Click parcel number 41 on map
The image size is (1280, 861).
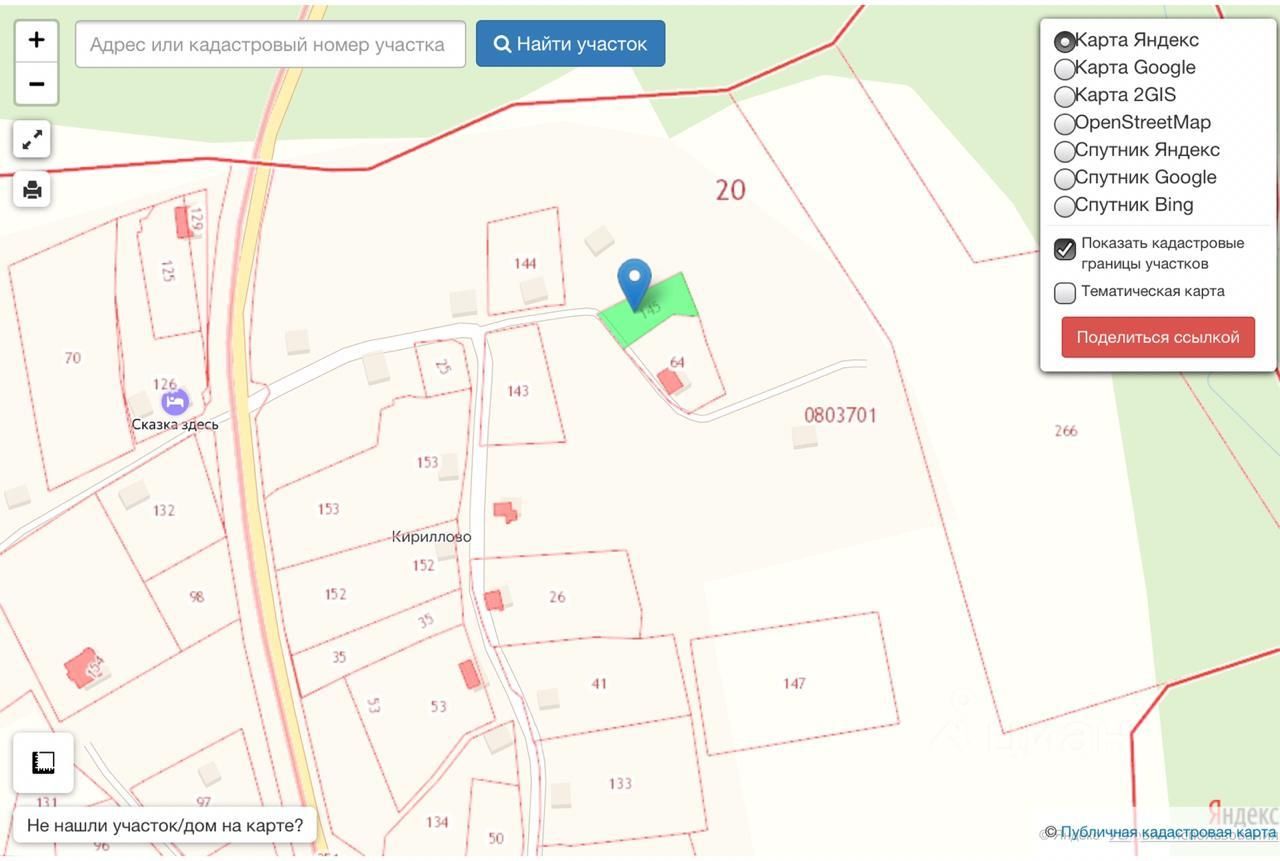point(599,684)
